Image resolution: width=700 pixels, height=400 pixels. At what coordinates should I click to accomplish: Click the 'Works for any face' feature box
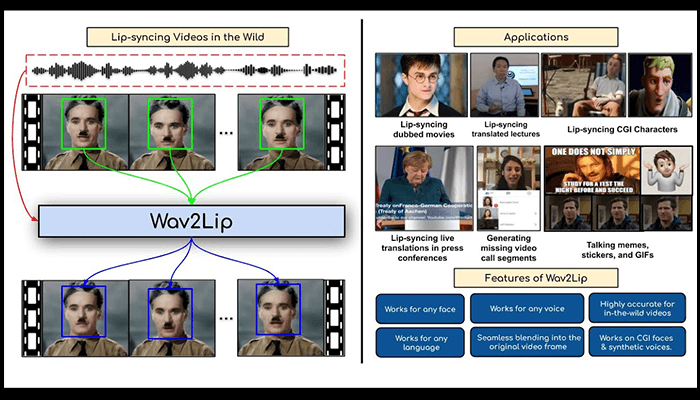click(418, 308)
